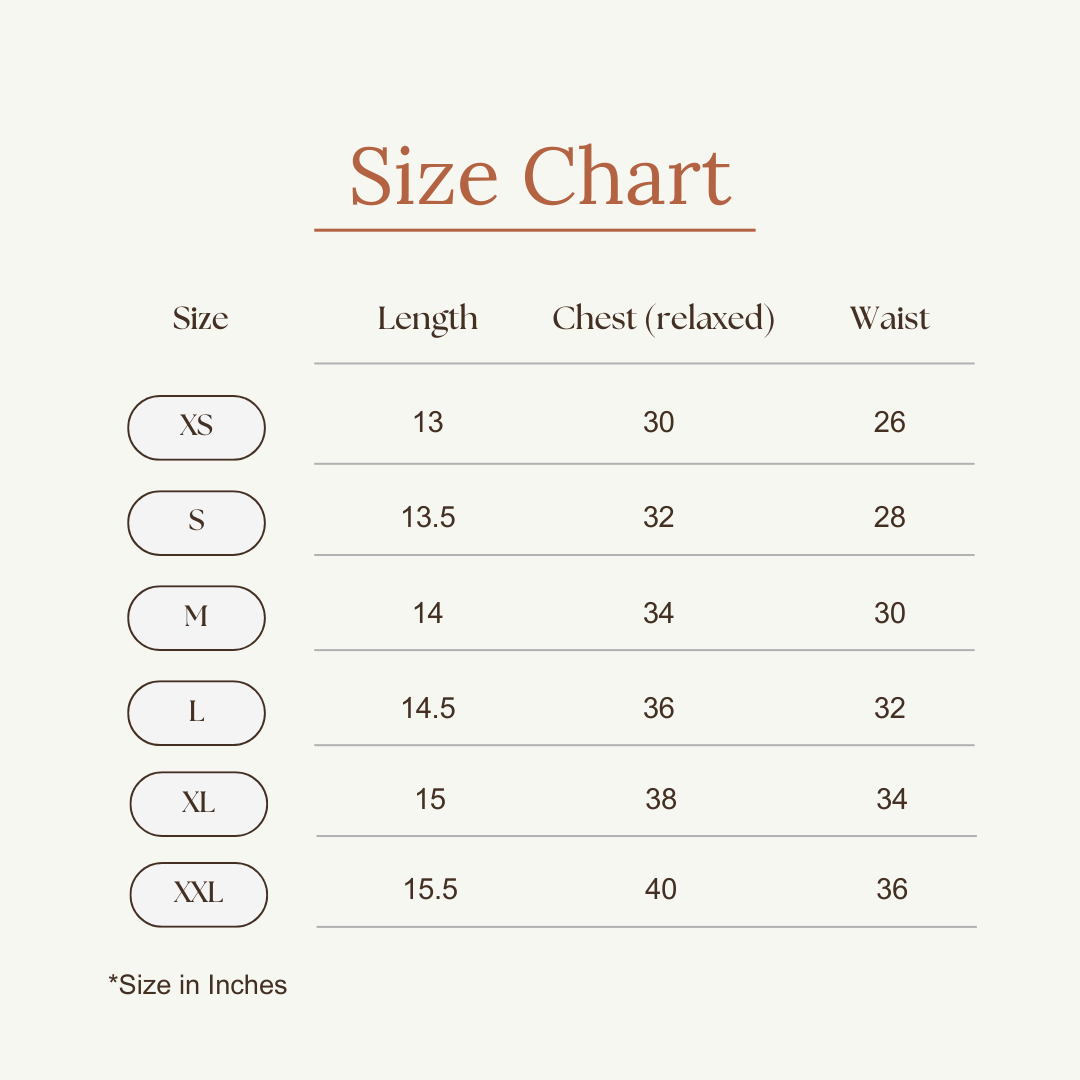Click the Chest (relaxed) column header

click(x=663, y=319)
